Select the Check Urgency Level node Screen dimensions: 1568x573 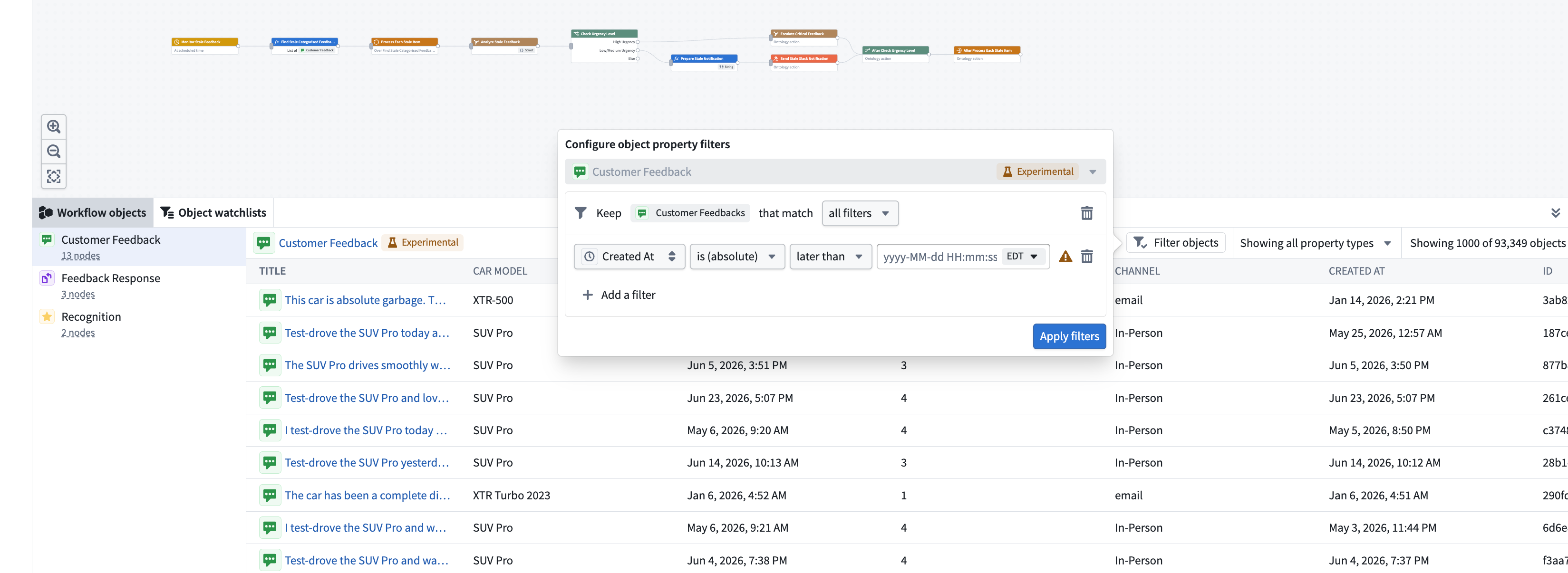[604, 46]
